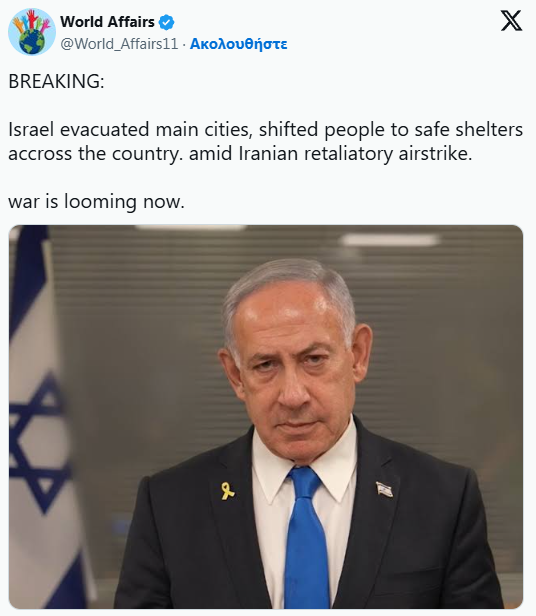Click the blue necktie in the photo
536x616 pixels.
(307, 536)
